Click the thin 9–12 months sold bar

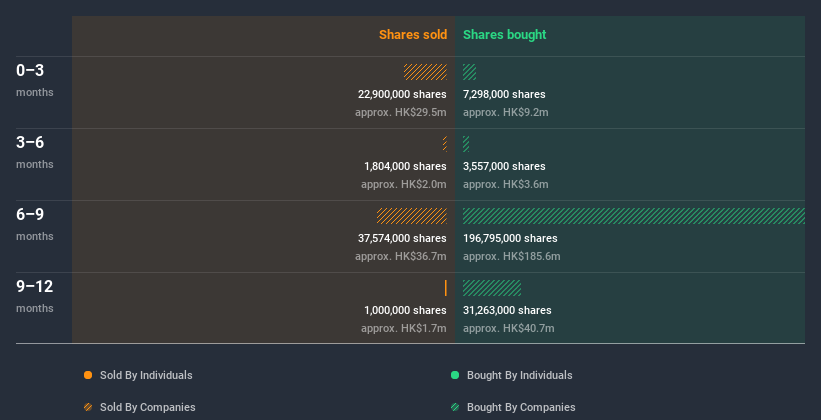(446, 288)
